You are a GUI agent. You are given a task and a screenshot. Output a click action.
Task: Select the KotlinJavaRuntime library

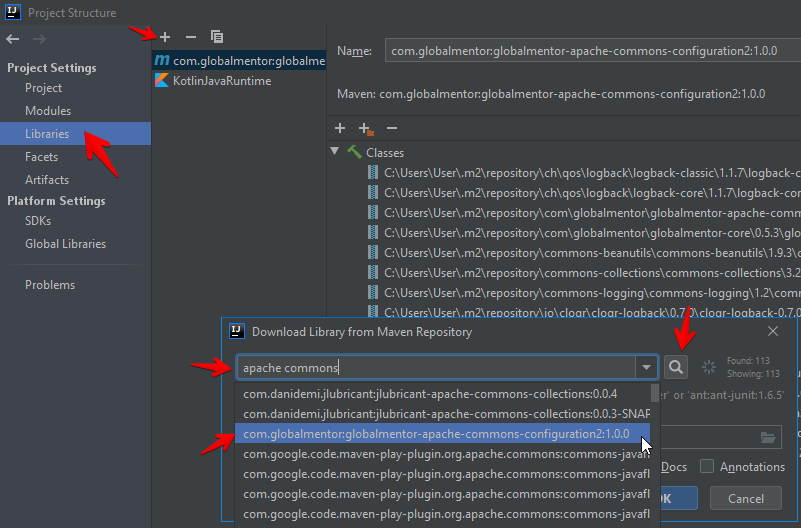[x=222, y=81]
